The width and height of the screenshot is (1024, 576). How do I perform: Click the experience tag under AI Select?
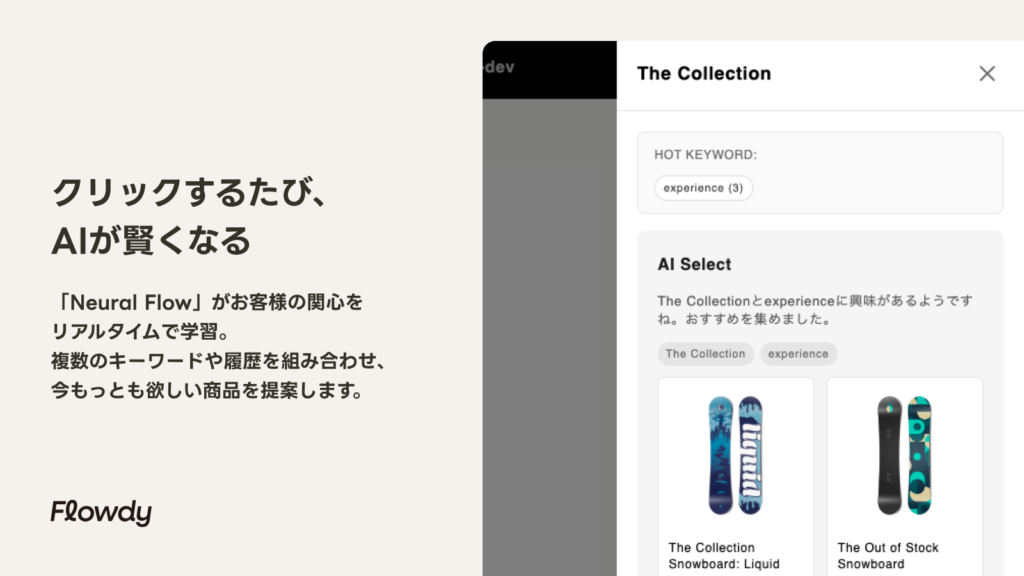798,354
